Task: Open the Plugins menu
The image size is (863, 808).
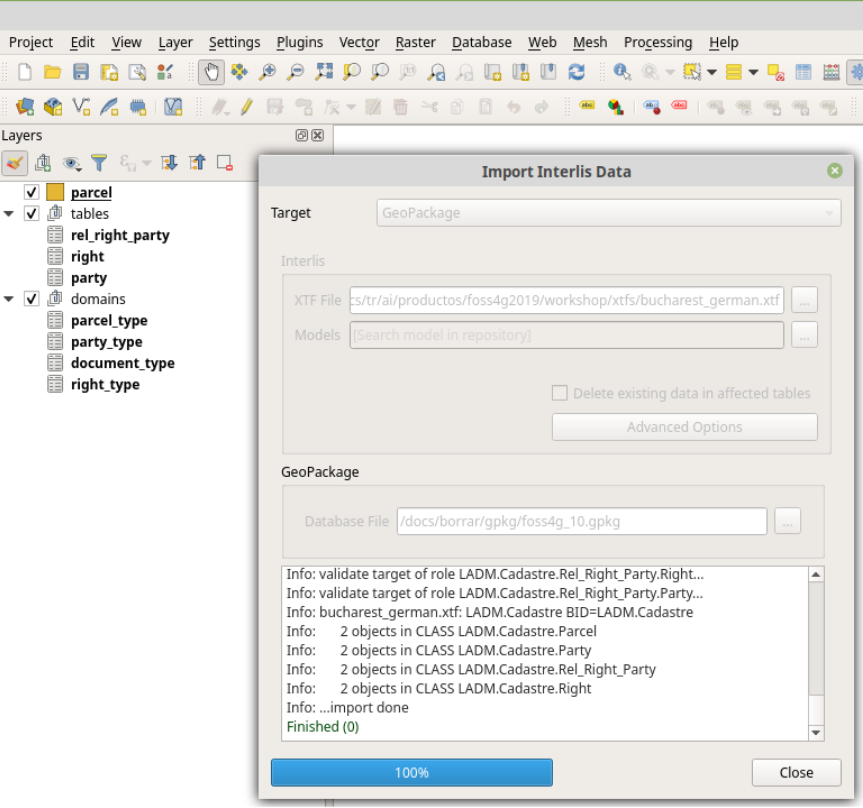Action: (299, 42)
